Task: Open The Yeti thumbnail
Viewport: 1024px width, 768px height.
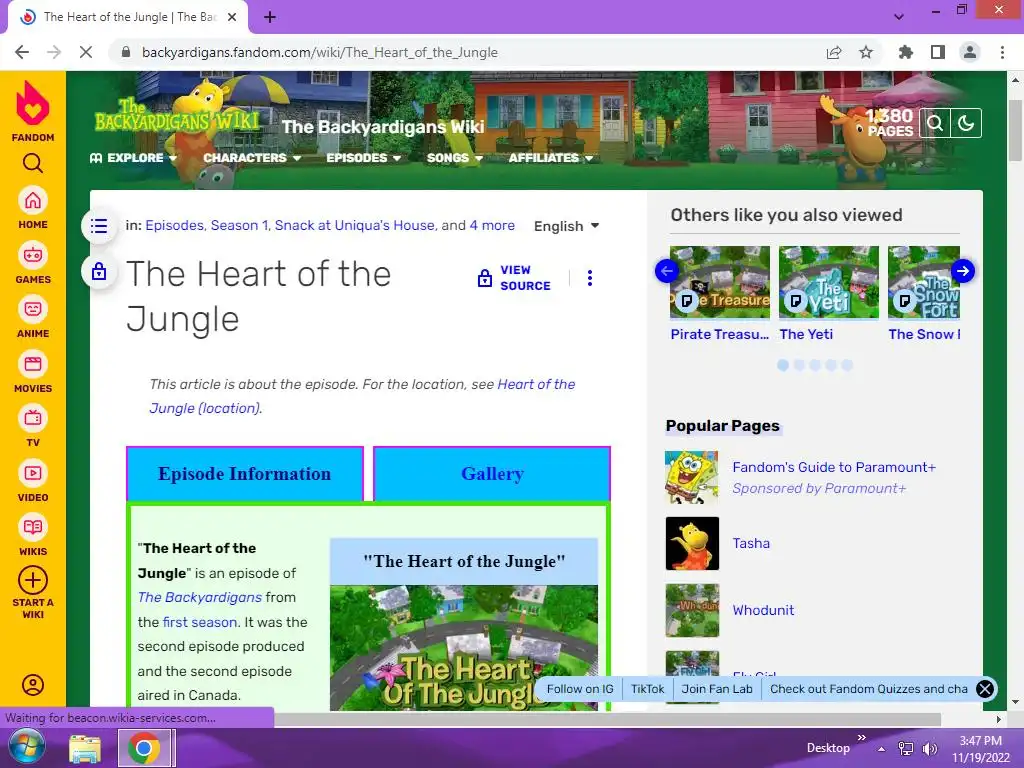Action: point(828,282)
